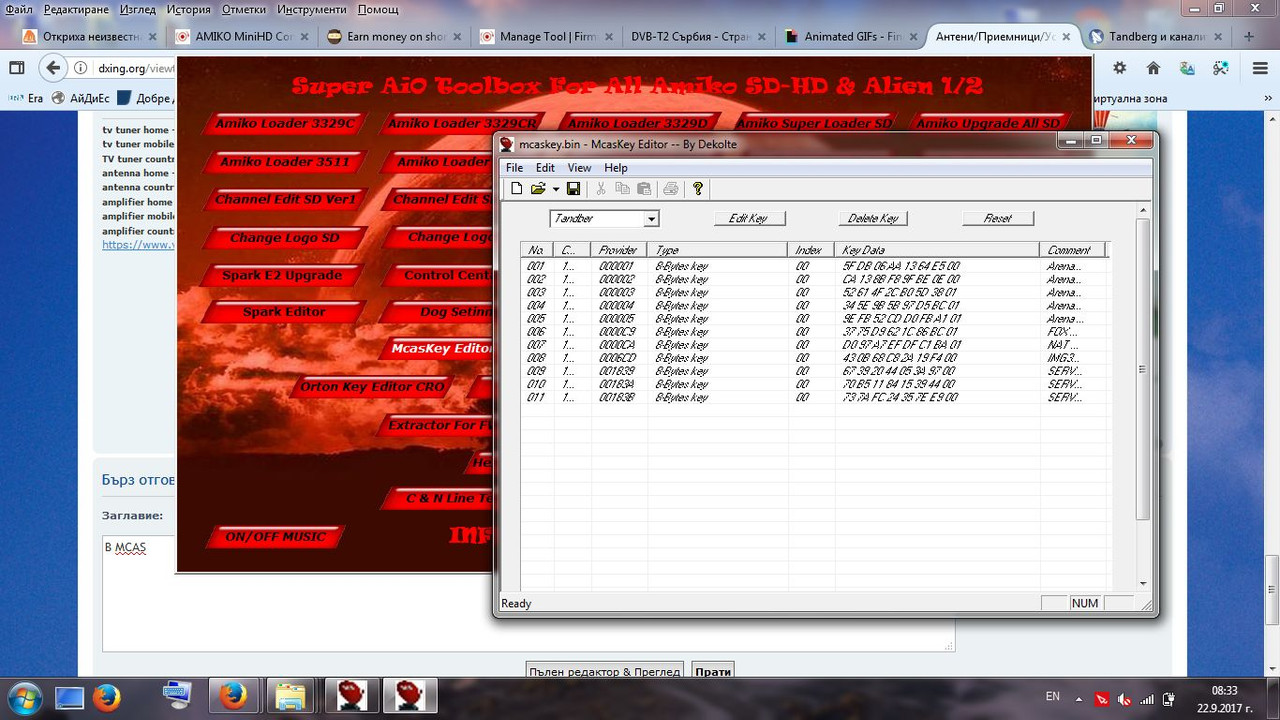
Task: Open Windows Explorer from the taskbar
Action: pyautogui.click(x=290, y=697)
